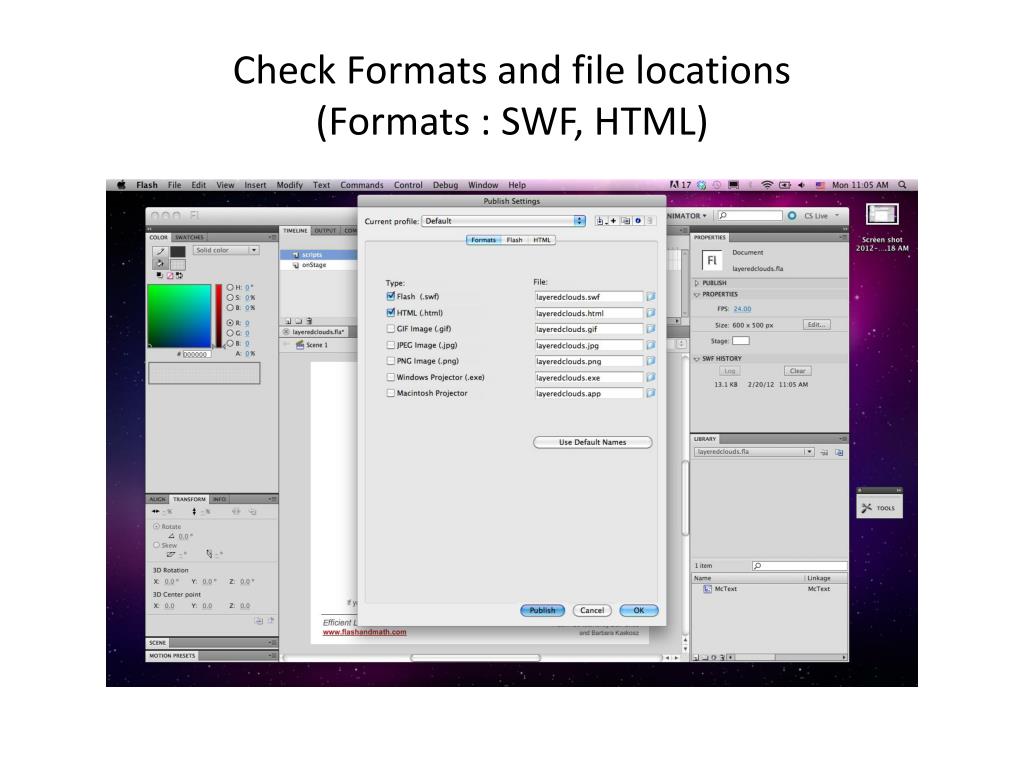Switch to HTML tab in Publish Settings

pyautogui.click(x=542, y=240)
